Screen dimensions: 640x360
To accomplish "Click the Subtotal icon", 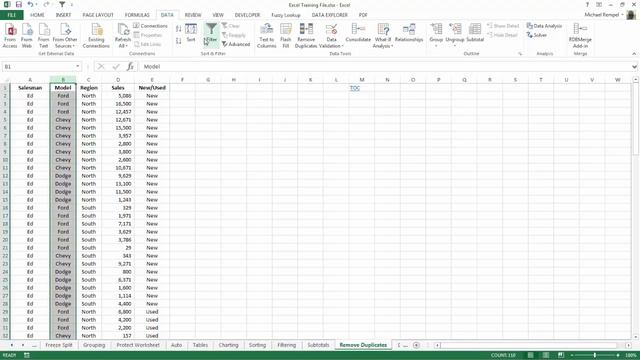I will tap(475, 33).
